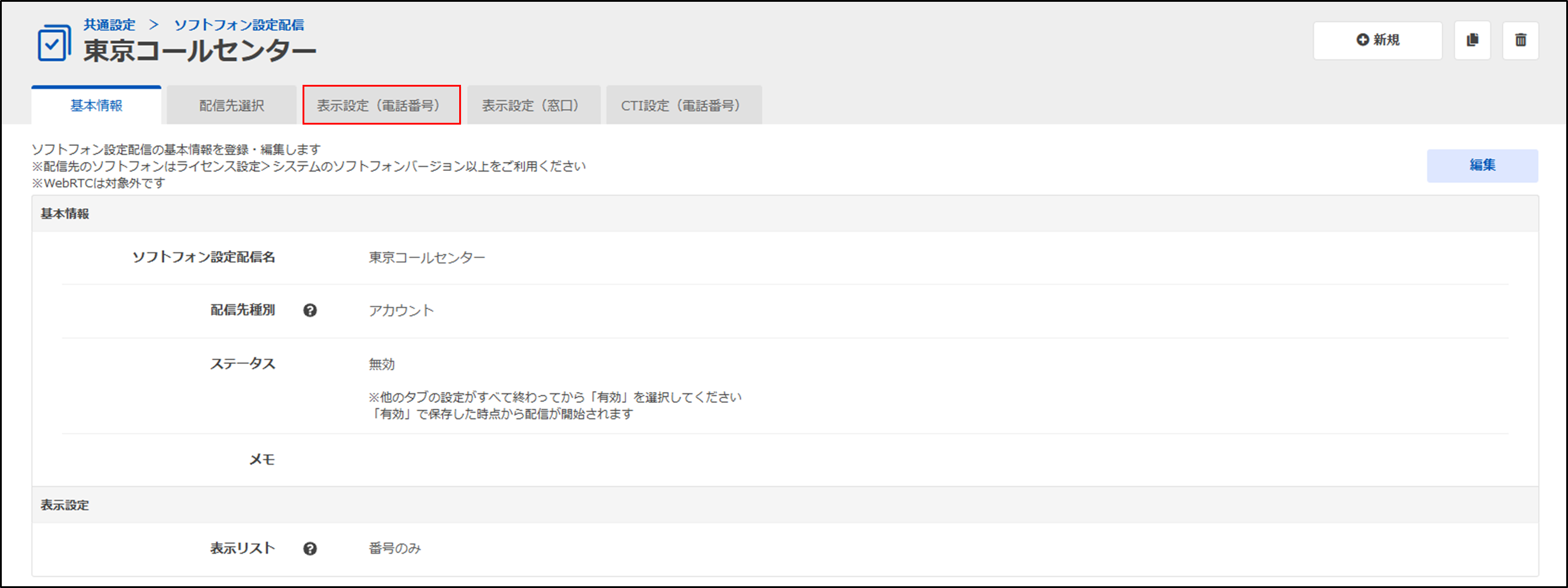Select the 表示設定（電話番号） tab

coord(381,106)
